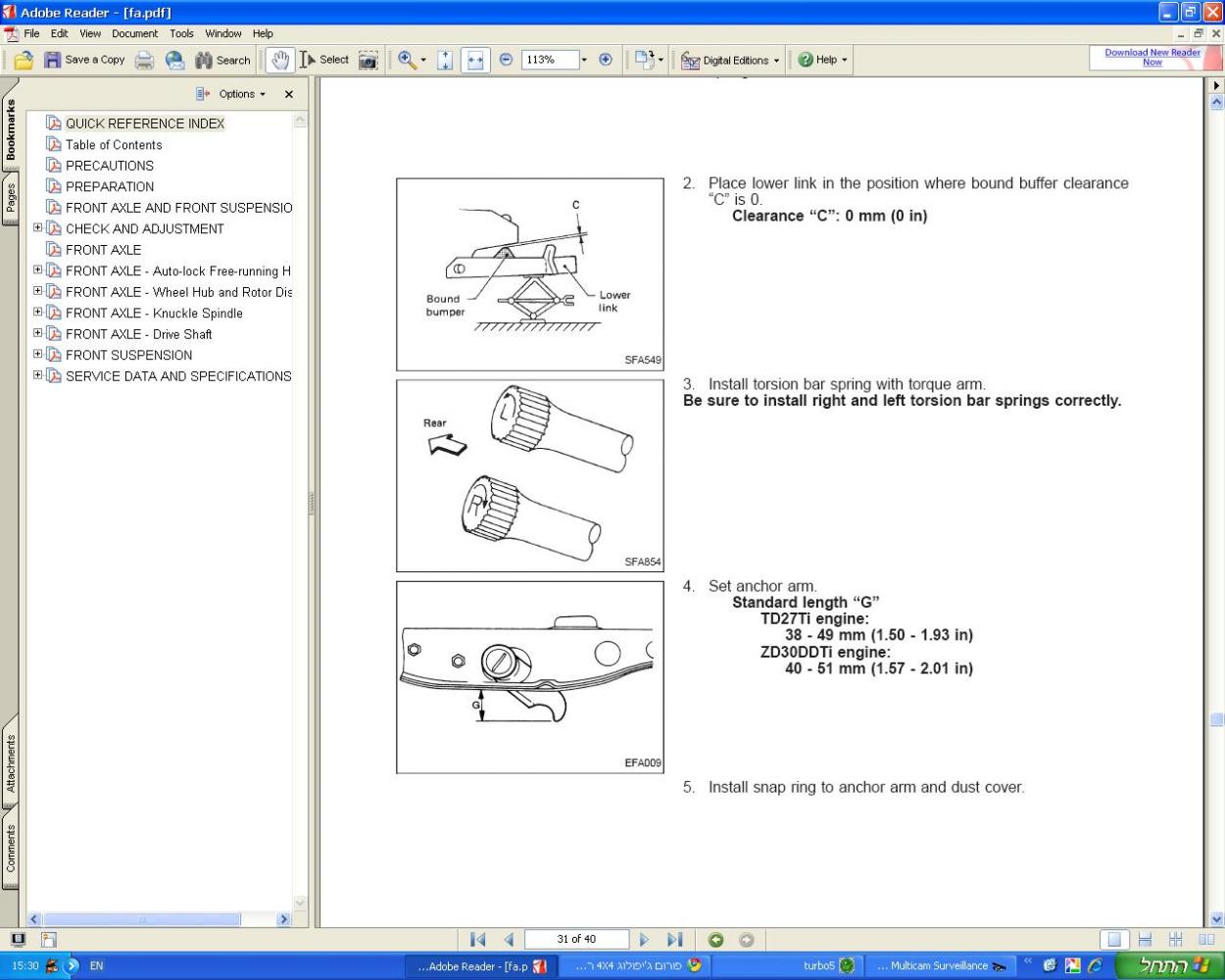Open the Document menu
This screenshot has height=980, width=1225.
134,33
